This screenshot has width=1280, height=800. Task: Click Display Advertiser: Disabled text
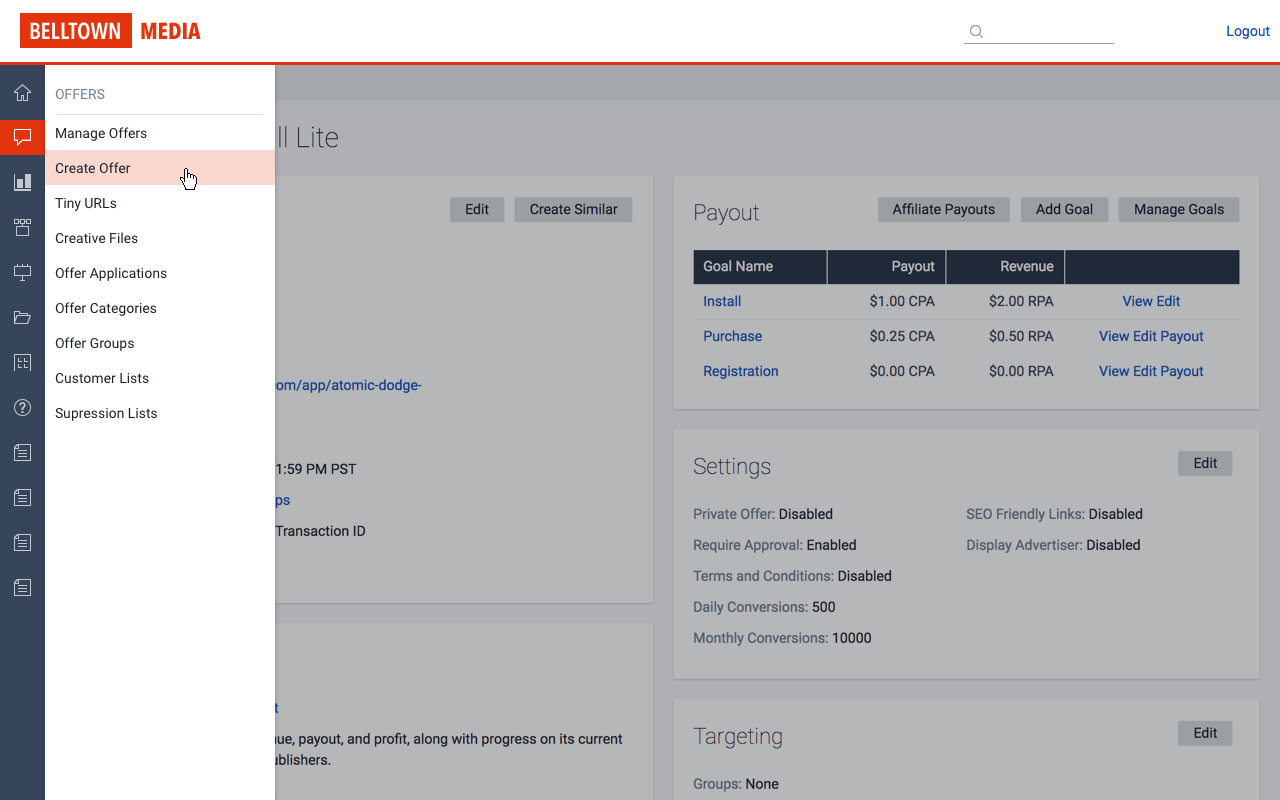pyautogui.click(x=1053, y=545)
